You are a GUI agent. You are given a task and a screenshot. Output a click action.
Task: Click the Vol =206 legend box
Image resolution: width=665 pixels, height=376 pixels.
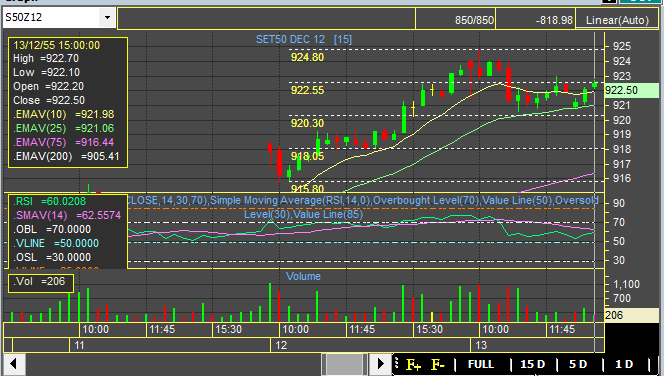click(x=41, y=283)
